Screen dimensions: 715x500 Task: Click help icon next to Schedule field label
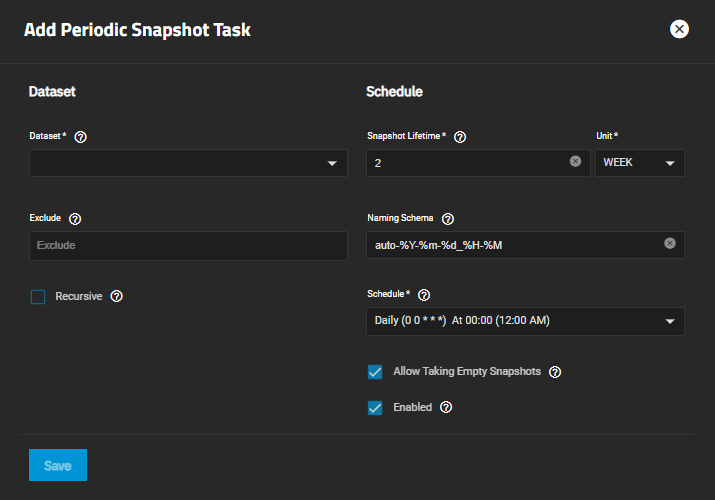click(x=423, y=295)
